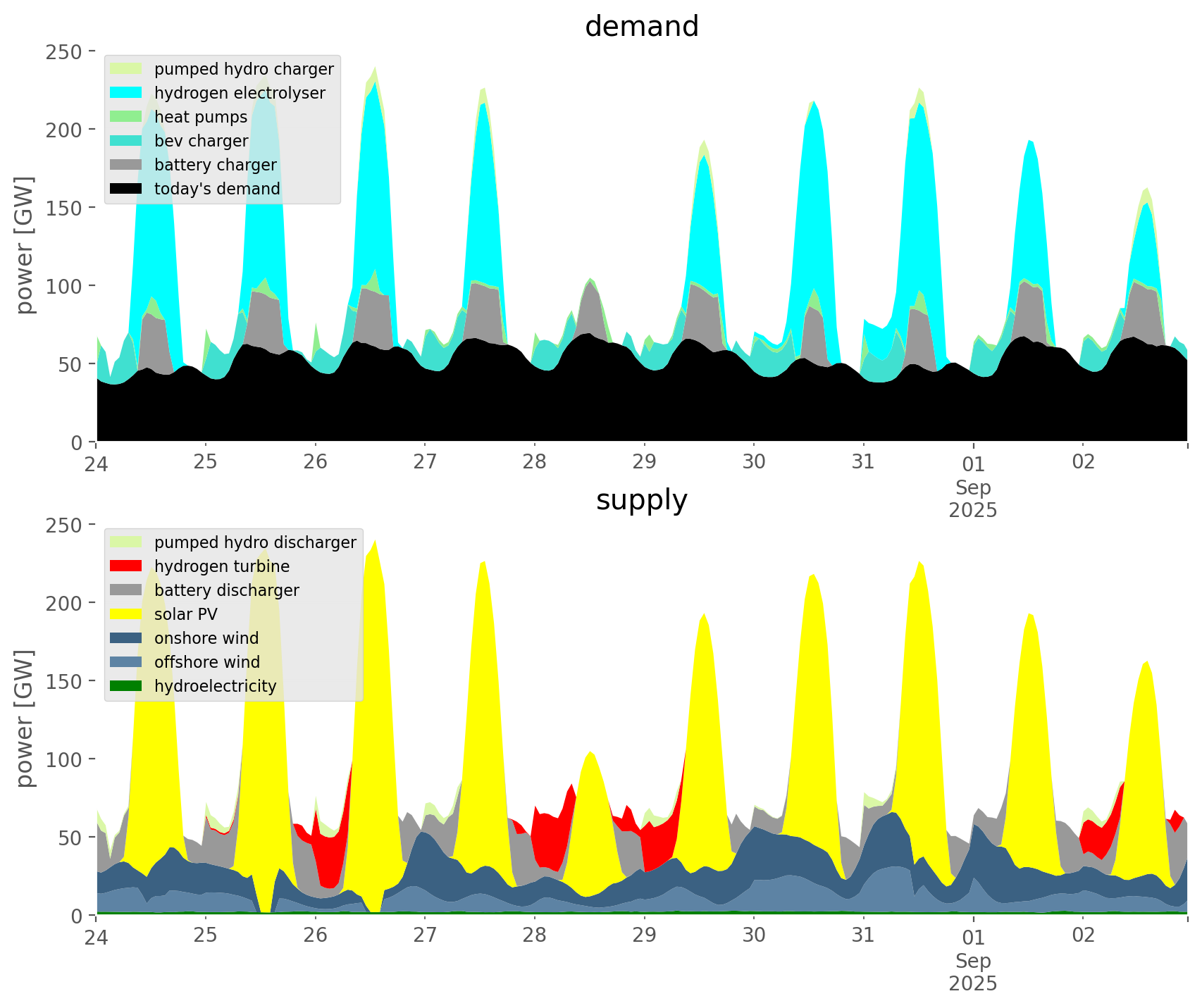Click the 'power [GW]' axis label on supply chart
Viewport: 1202px width, 1008px height.
click(x=25, y=718)
